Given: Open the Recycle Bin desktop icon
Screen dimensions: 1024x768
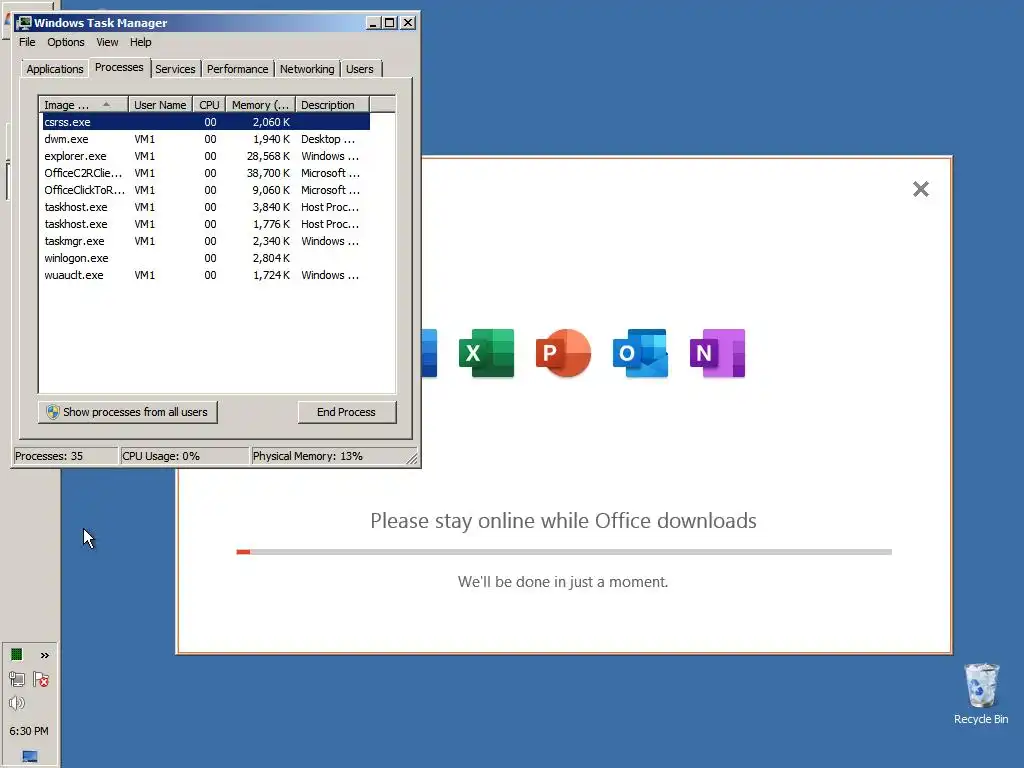Looking at the screenshot, I should (981, 694).
